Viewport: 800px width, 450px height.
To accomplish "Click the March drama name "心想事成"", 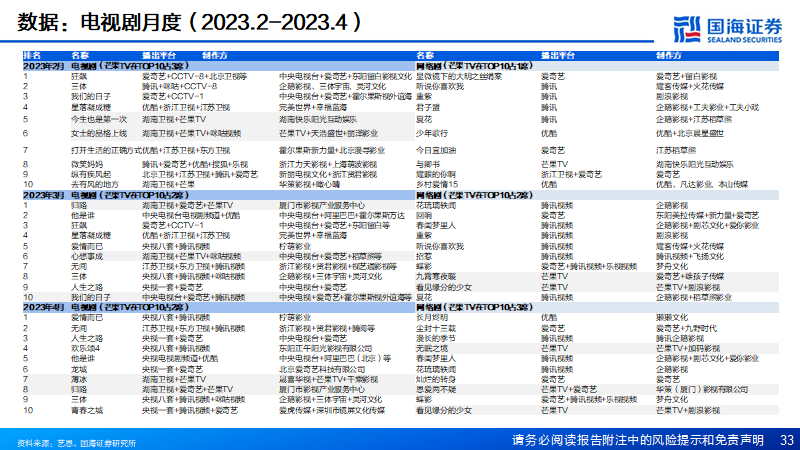I will pos(87,256).
